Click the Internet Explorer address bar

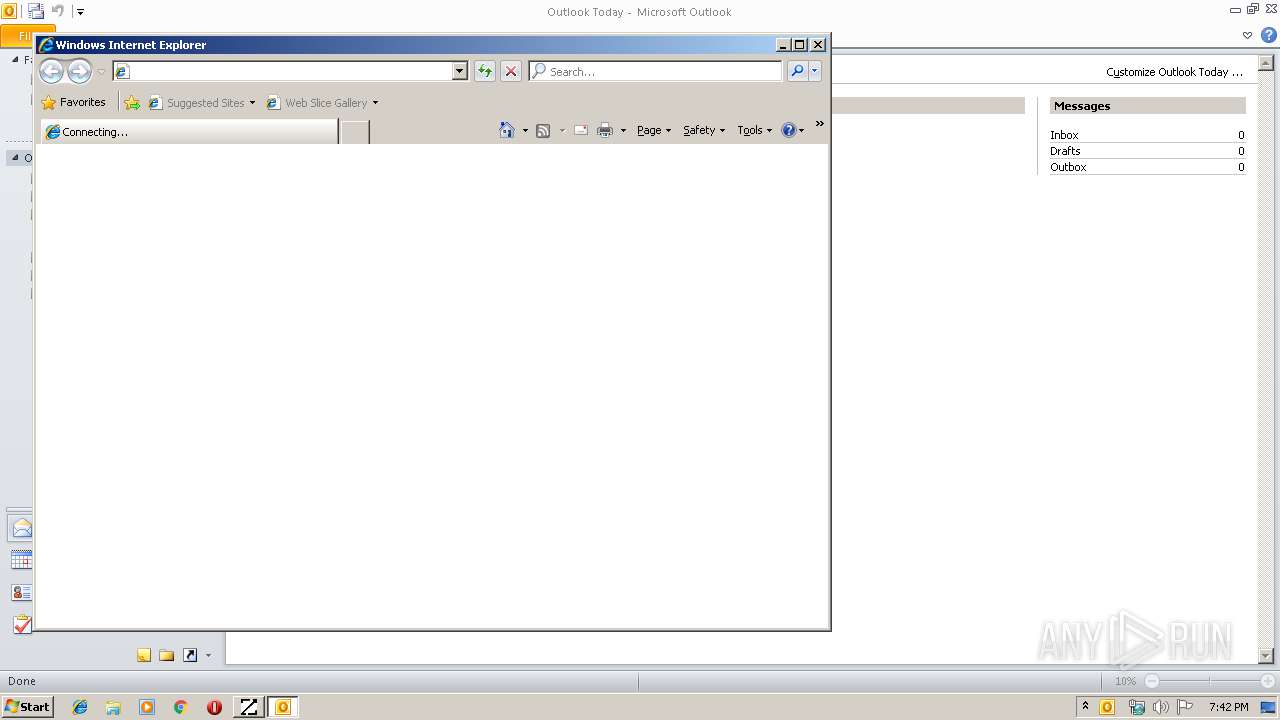point(290,71)
